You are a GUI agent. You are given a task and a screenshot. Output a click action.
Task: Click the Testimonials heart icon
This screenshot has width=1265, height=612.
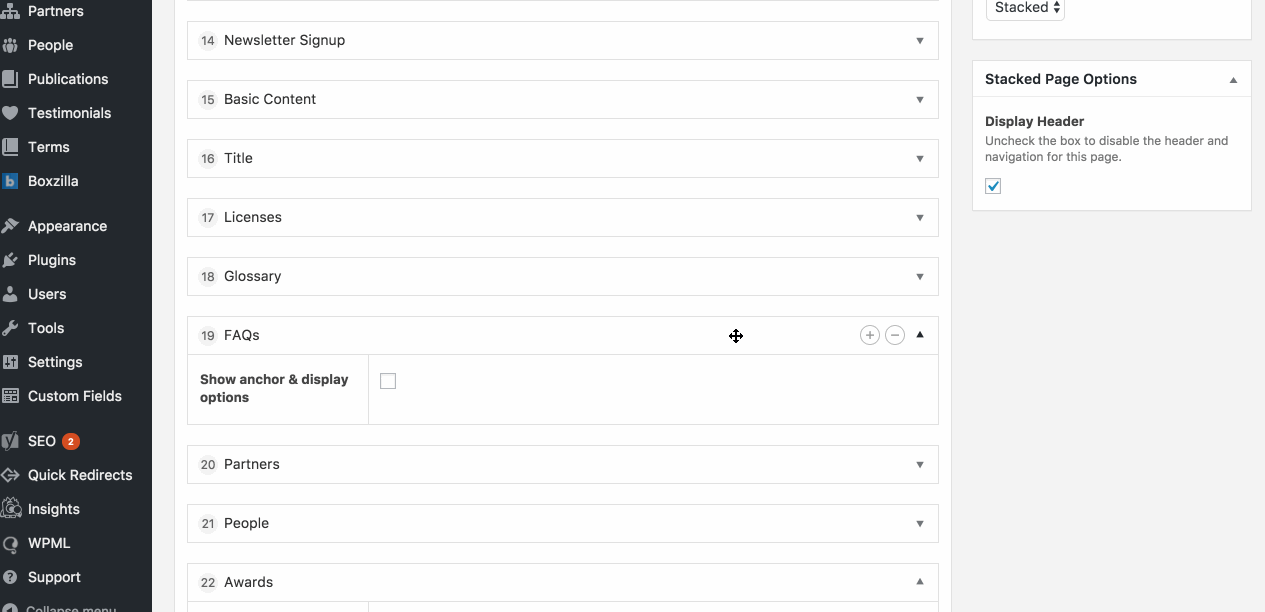[x=10, y=113]
